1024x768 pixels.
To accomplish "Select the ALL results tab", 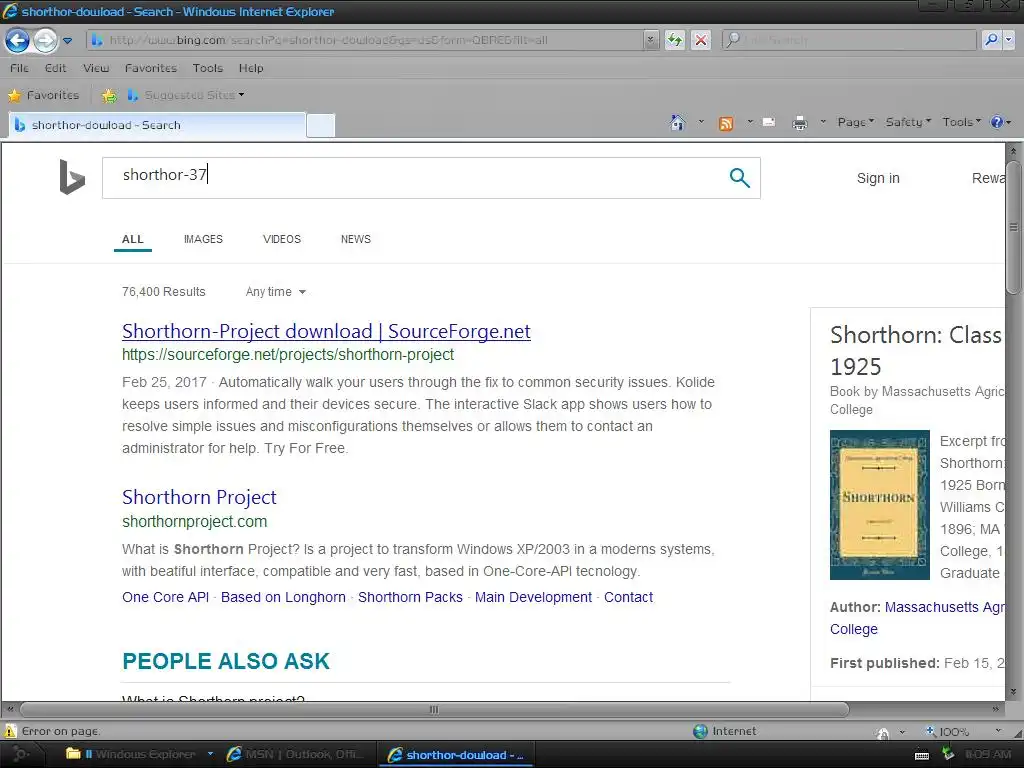I will 133,240.
